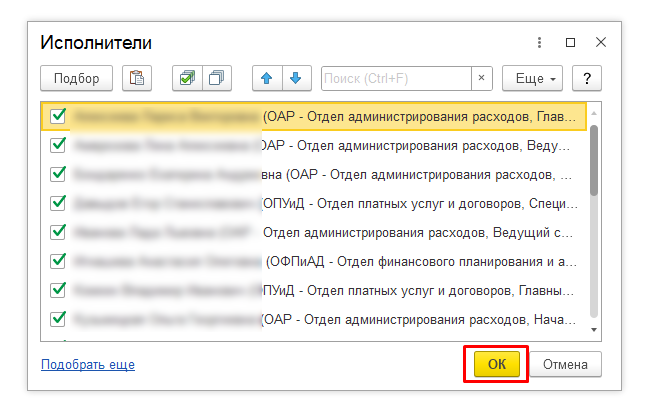Clear the search field with X icon
This screenshot has height=401, width=646.
pyautogui.click(x=482, y=78)
